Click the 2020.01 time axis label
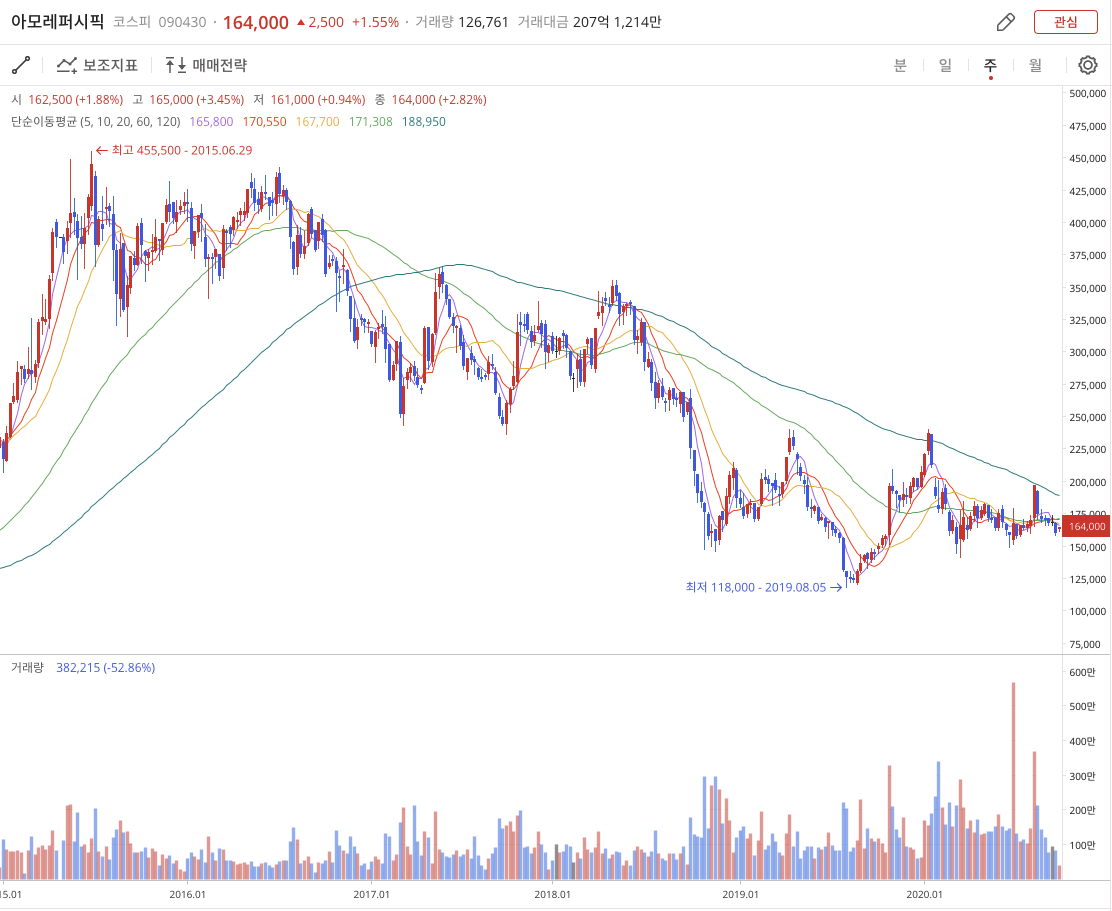 coord(924,895)
